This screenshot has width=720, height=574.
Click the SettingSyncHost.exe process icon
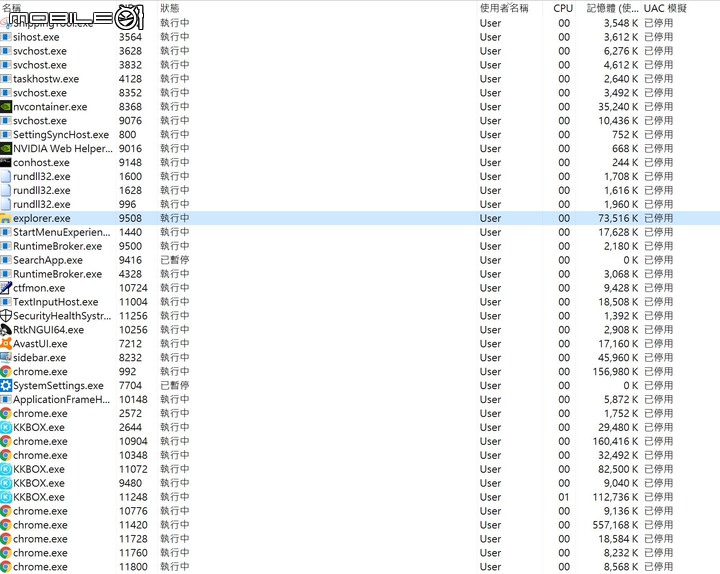click(6, 135)
